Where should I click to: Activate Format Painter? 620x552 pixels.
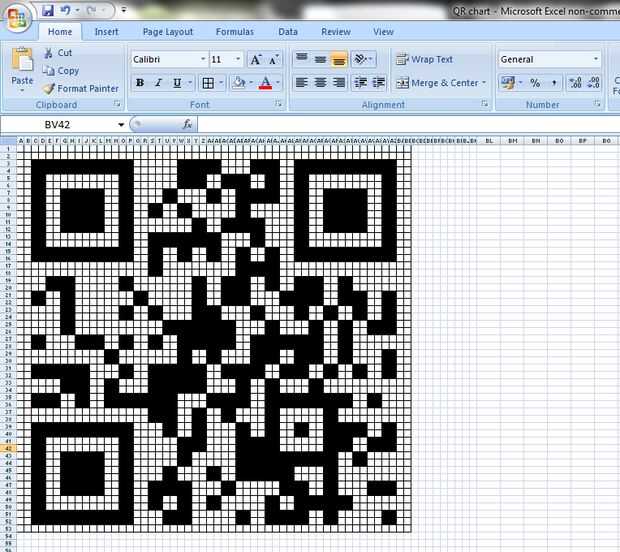tap(81, 89)
